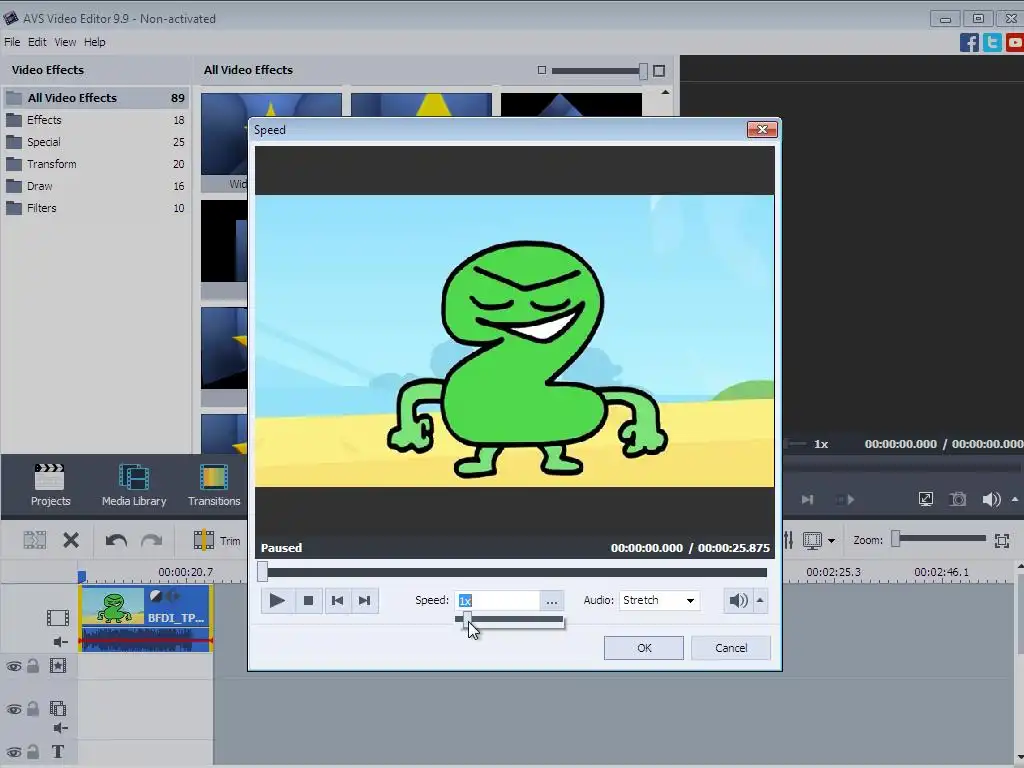Open Facebook link icon
This screenshot has width=1024, height=768.
pos(969,42)
